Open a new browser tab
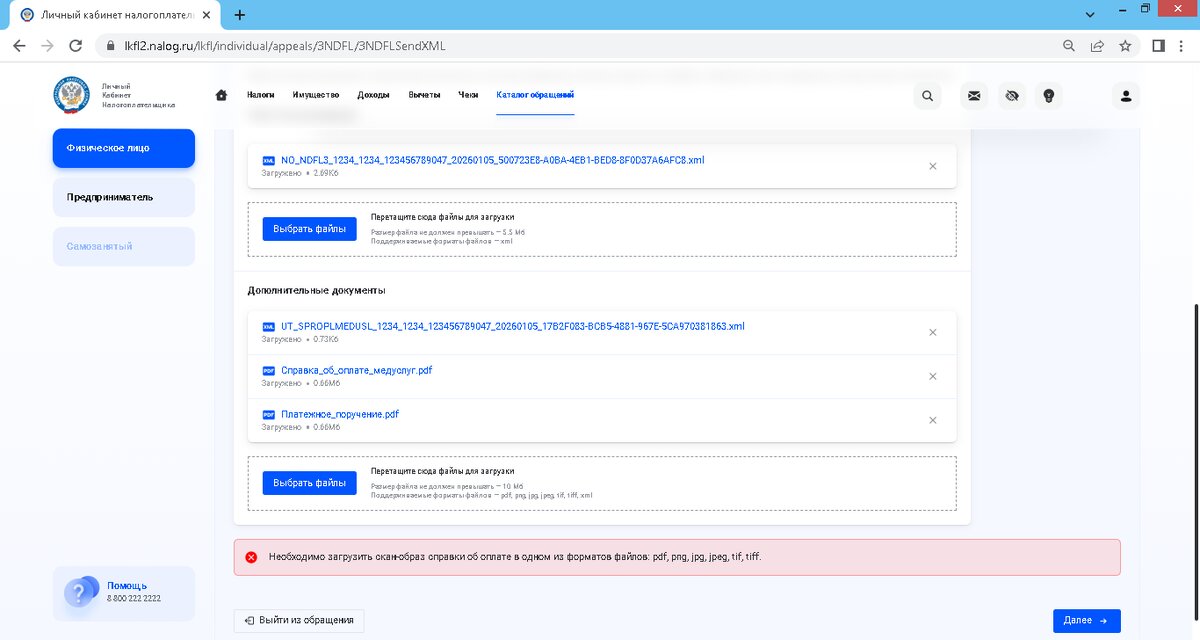1200x640 pixels. [x=240, y=15]
